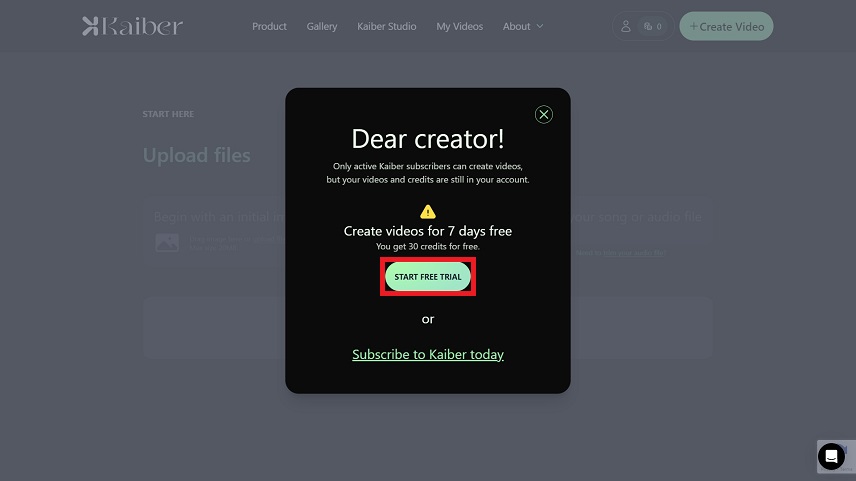Open Kaiber Studio from the navbar
This screenshot has height=481, width=856.
pyautogui.click(x=387, y=26)
